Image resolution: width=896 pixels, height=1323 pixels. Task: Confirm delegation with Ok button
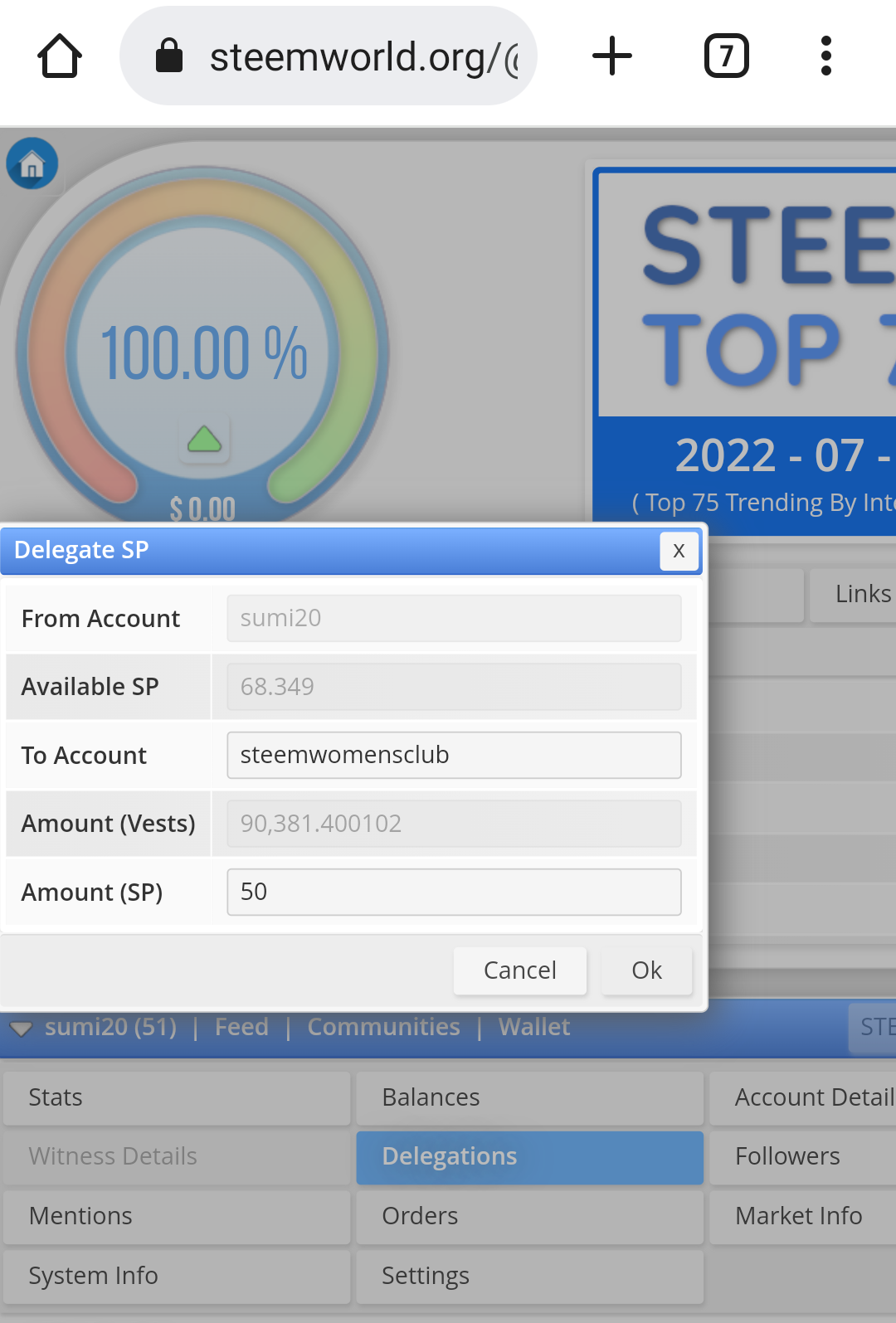tap(647, 970)
